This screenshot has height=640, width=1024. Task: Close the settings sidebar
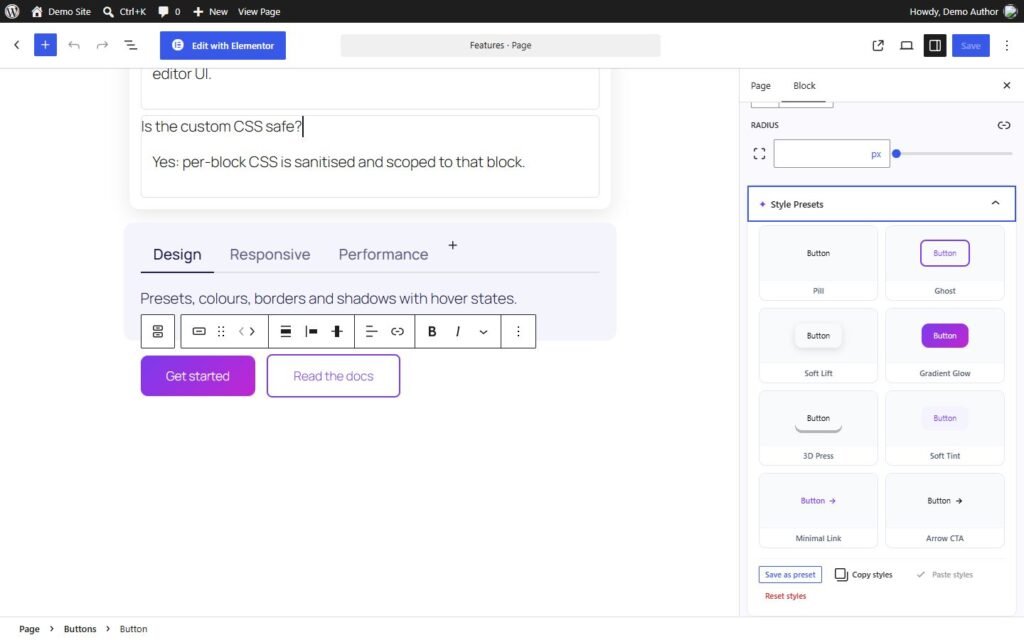click(1006, 86)
